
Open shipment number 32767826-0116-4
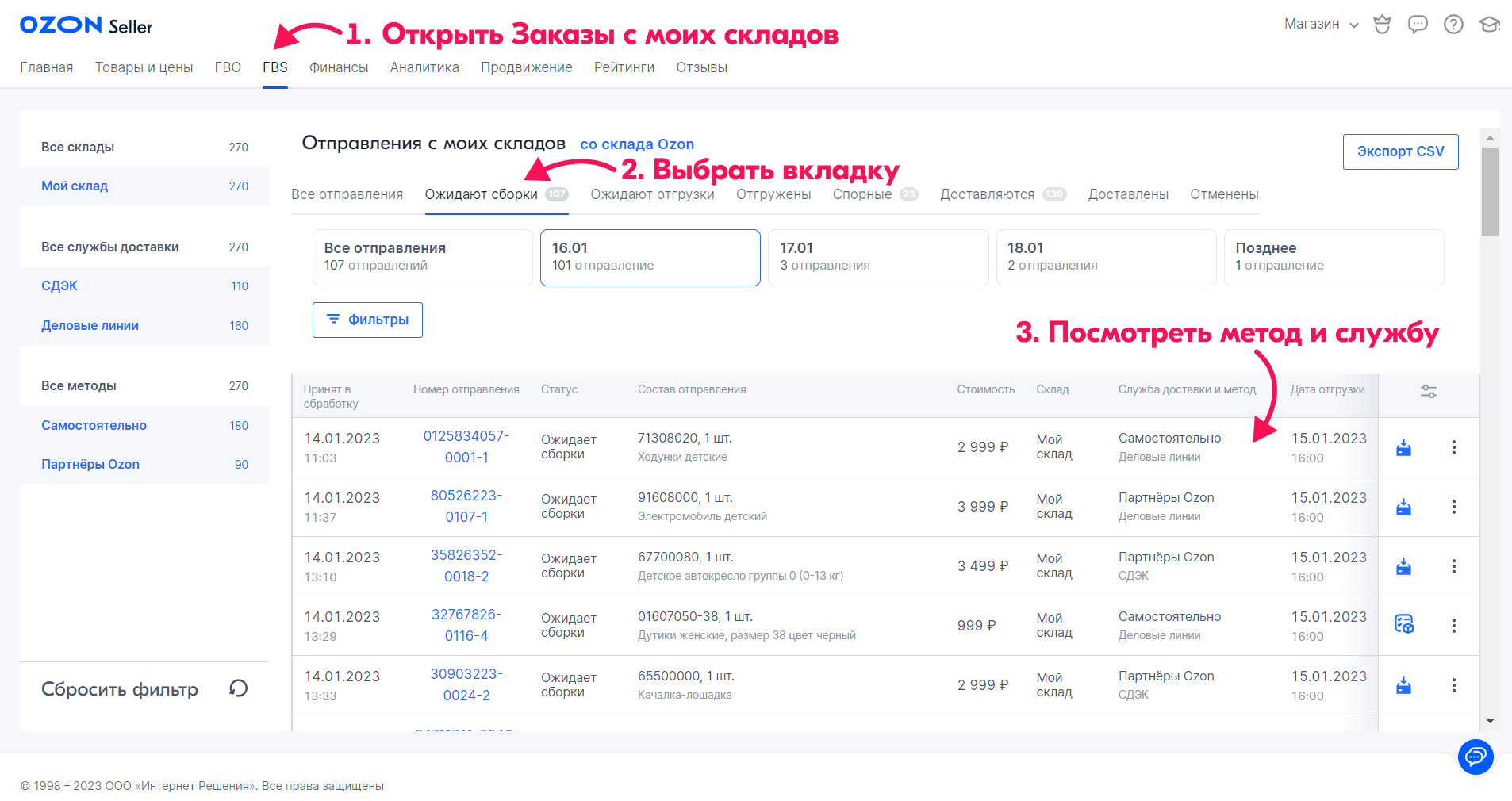point(466,625)
